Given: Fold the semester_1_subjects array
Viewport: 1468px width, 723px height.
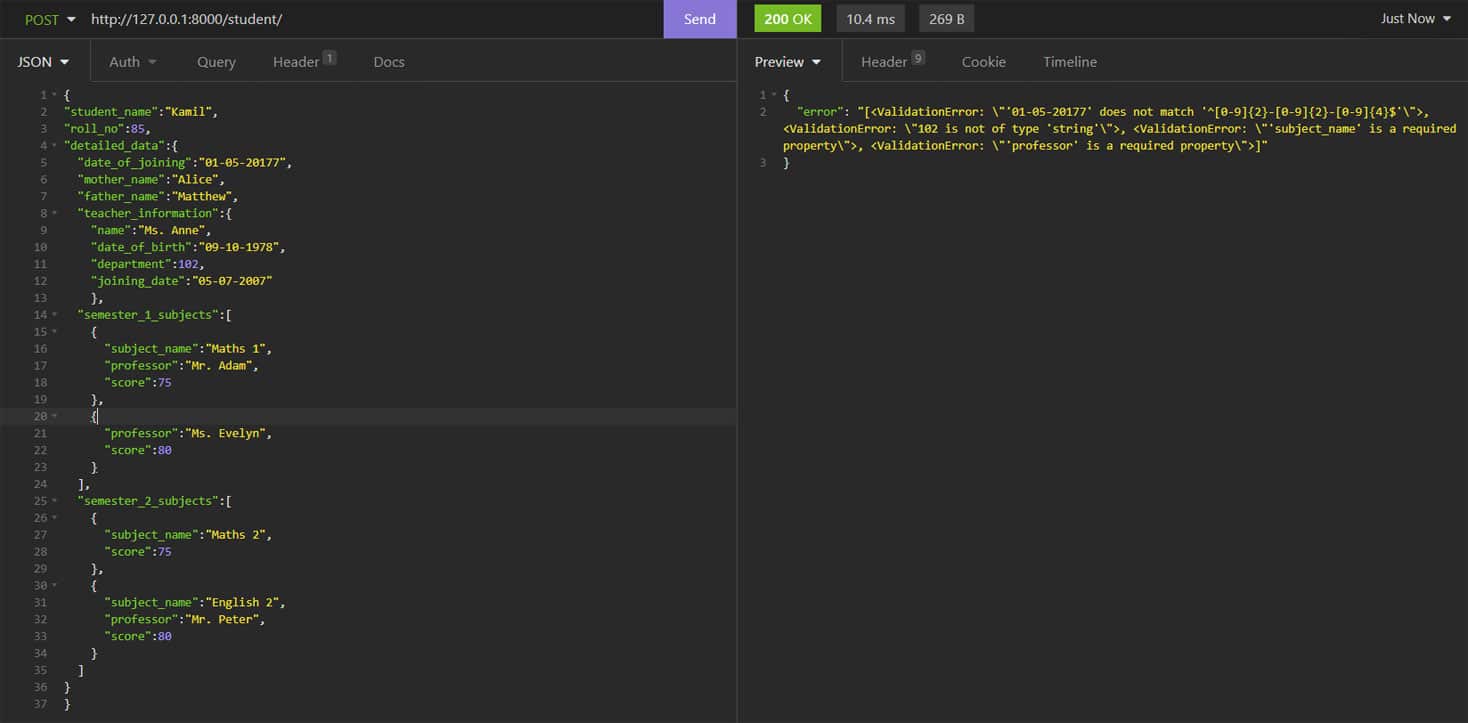Looking at the screenshot, I should pyautogui.click(x=54, y=315).
